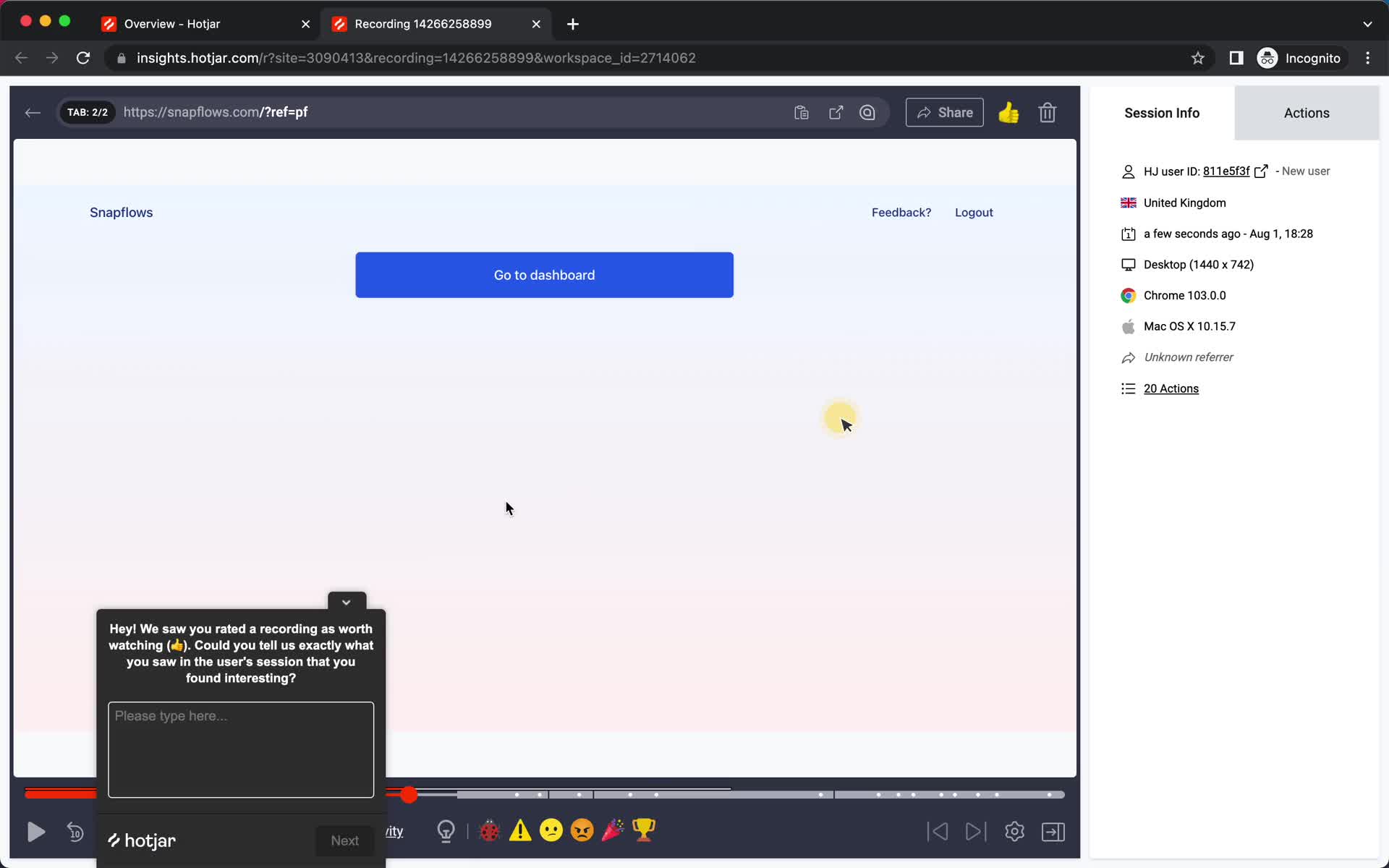Screen dimensions: 1389x868
Task: Click the Go to dashboard button
Action: pos(544,275)
